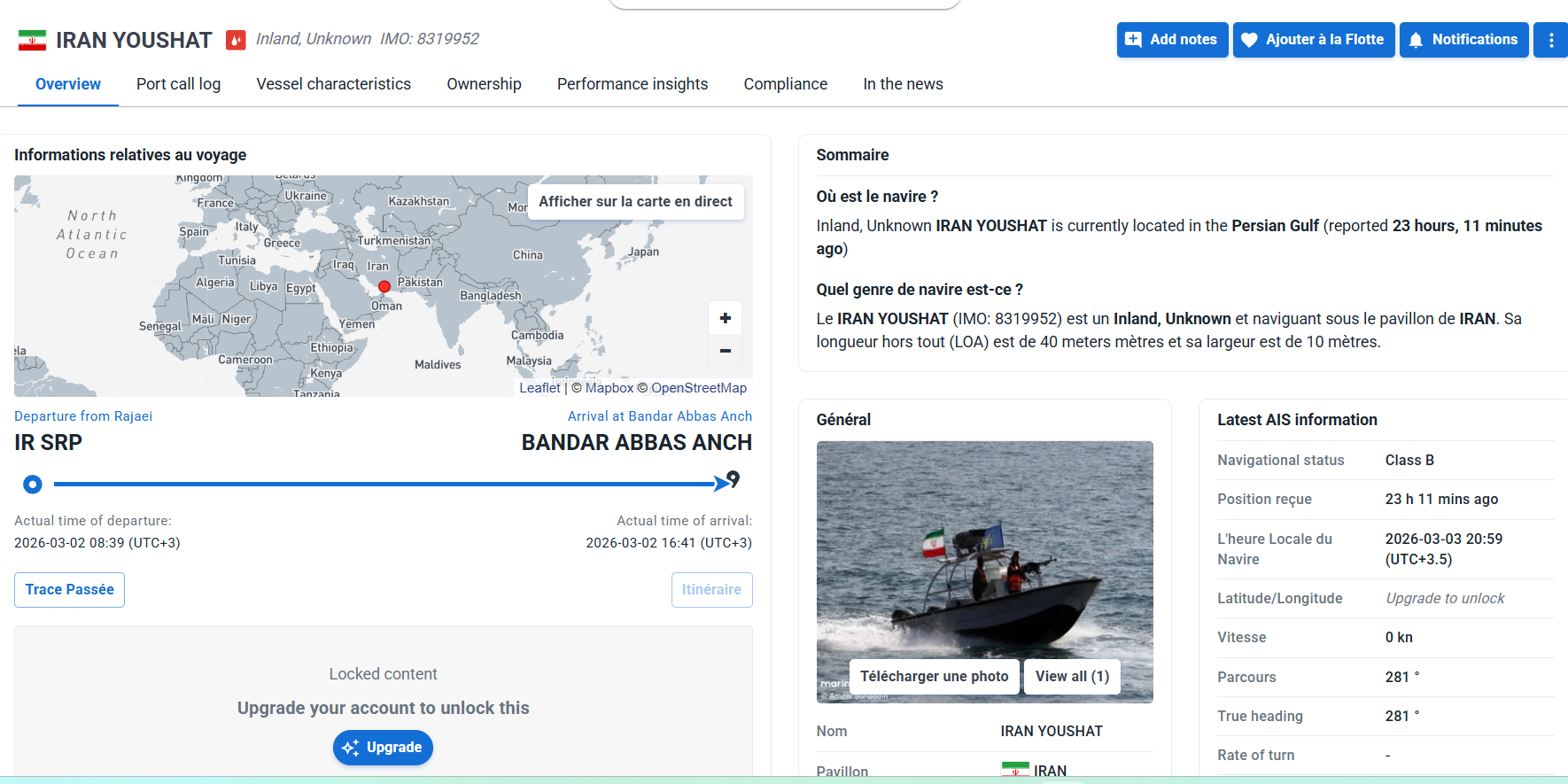Click Afficher sur la carte en direct
The height and width of the screenshot is (784, 1568).
tap(636, 201)
